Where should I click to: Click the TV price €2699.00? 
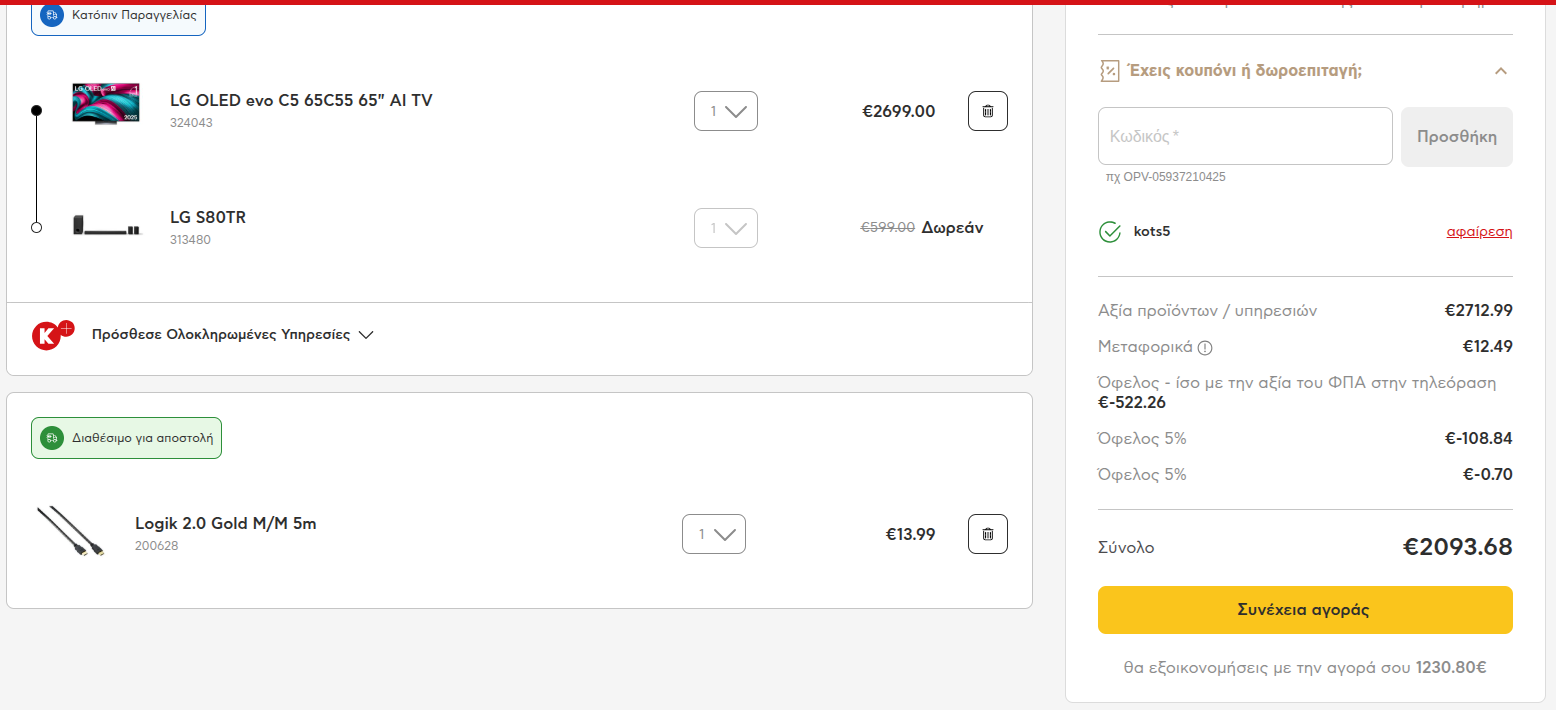click(899, 111)
